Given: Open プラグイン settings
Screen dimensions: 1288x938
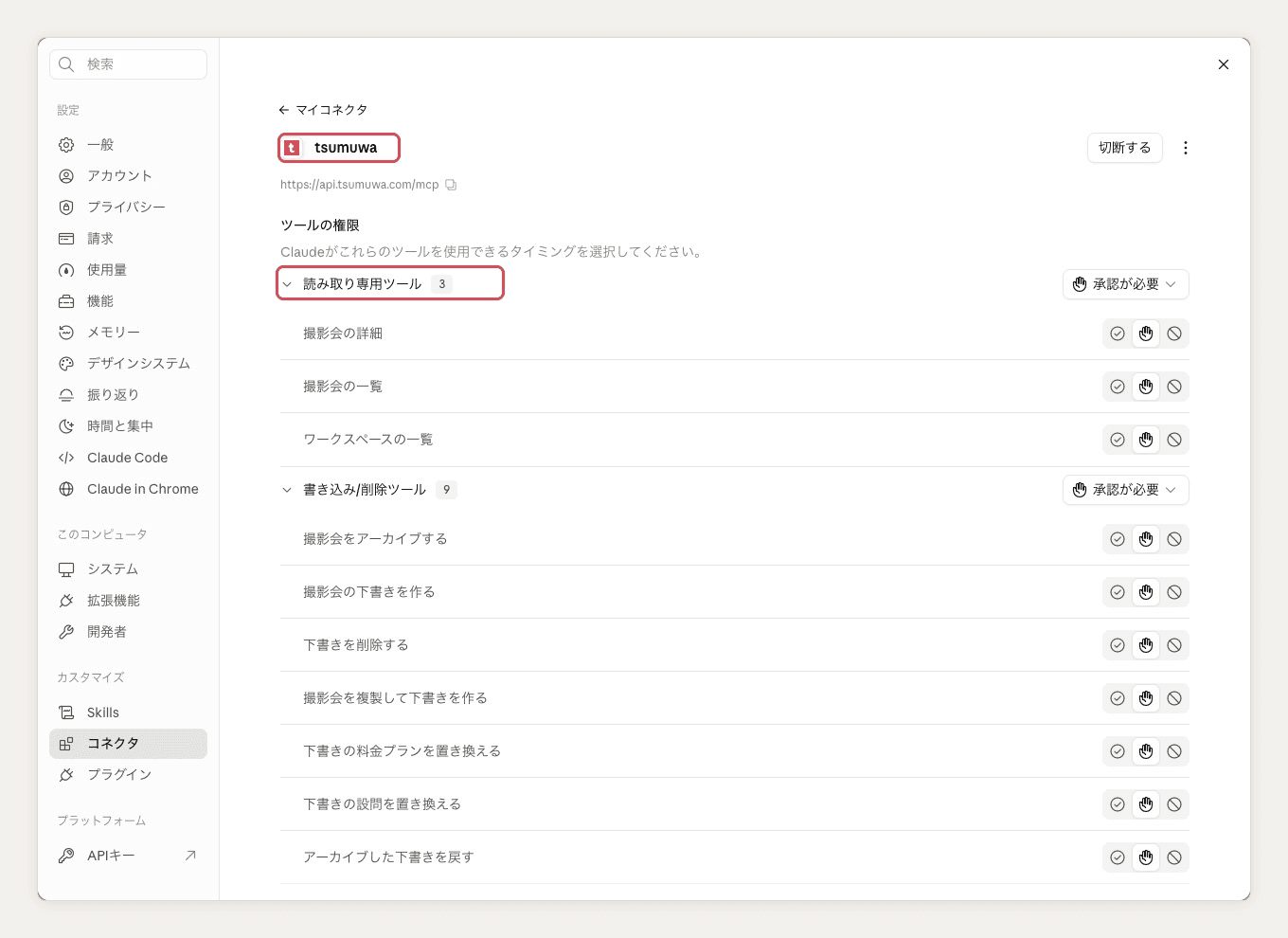Looking at the screenshot, I should point(128,775).
